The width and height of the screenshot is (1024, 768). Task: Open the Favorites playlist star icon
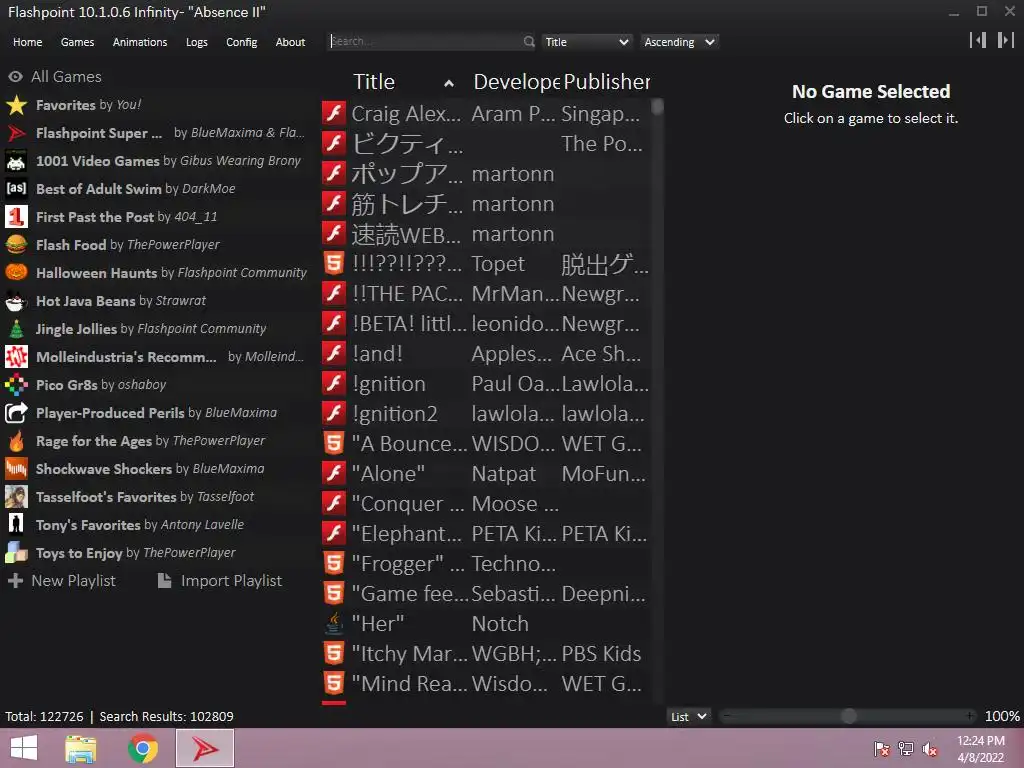tap(16, 105)
